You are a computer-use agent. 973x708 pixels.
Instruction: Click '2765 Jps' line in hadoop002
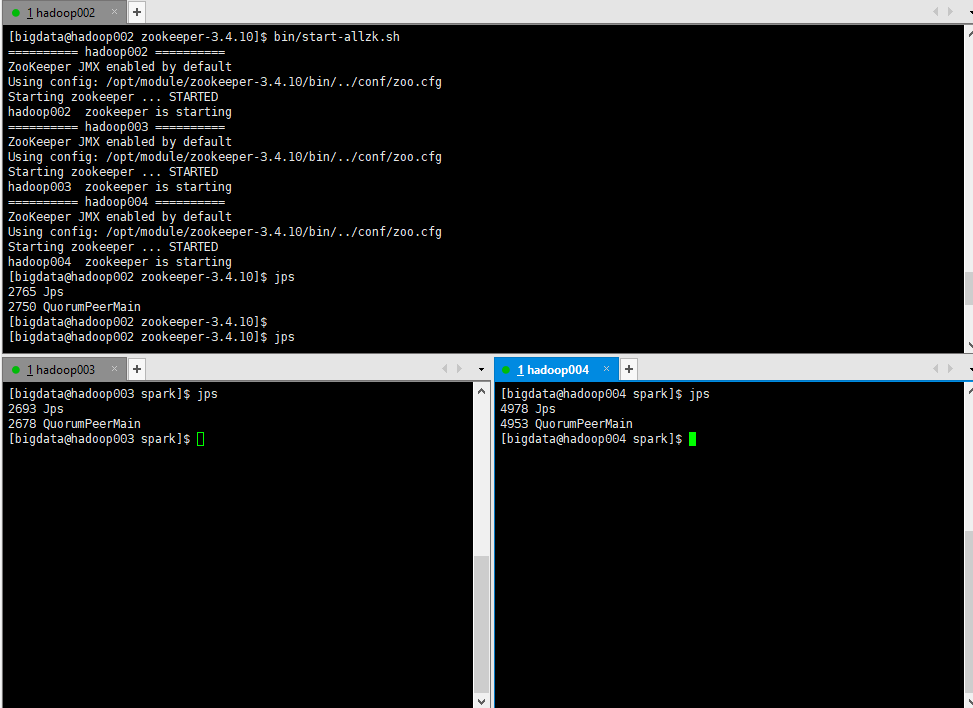click(x=35, y=292)
